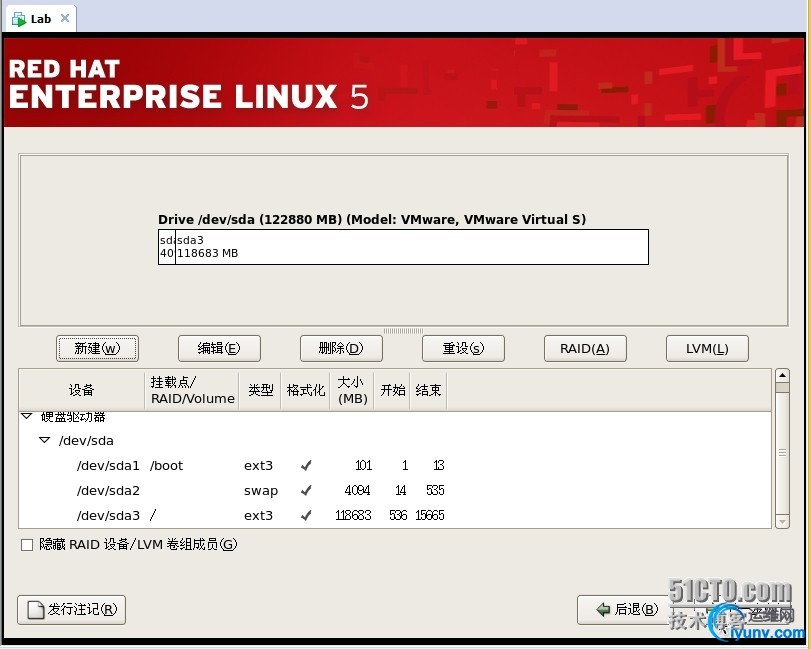Click the Lab tab VM icon

[19, 20]
